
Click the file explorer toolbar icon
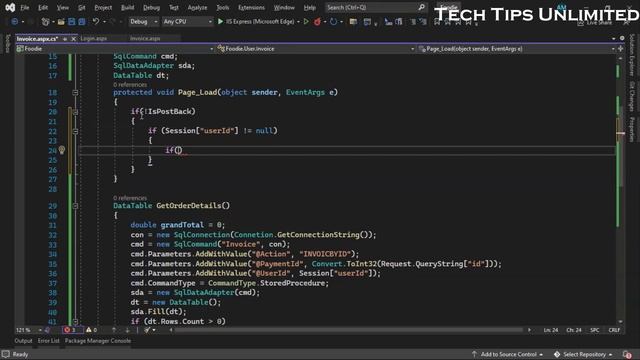pos(353,22)
